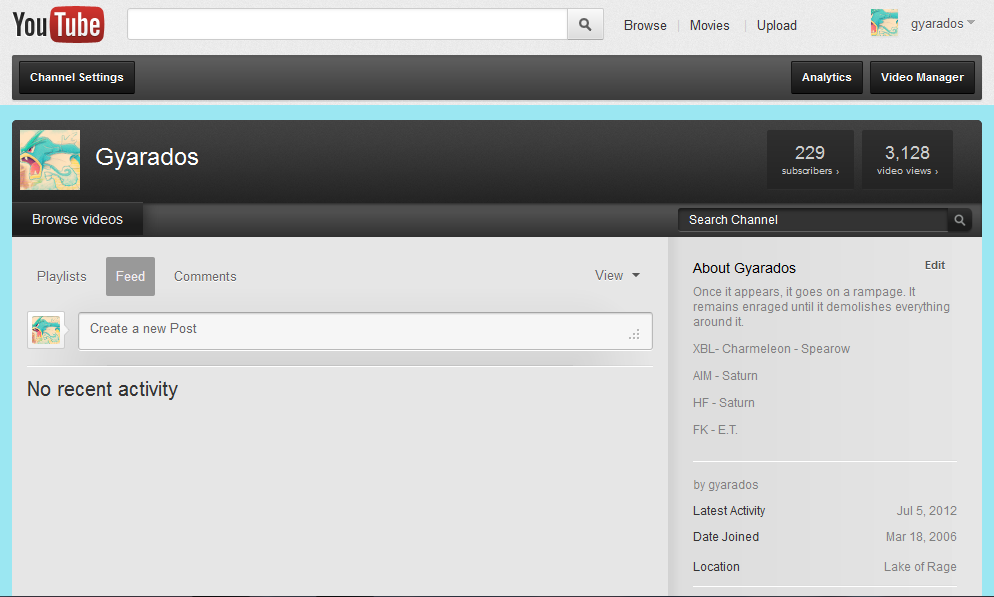
Task: Select the Feed tab
Action: (x=130, y=276)
